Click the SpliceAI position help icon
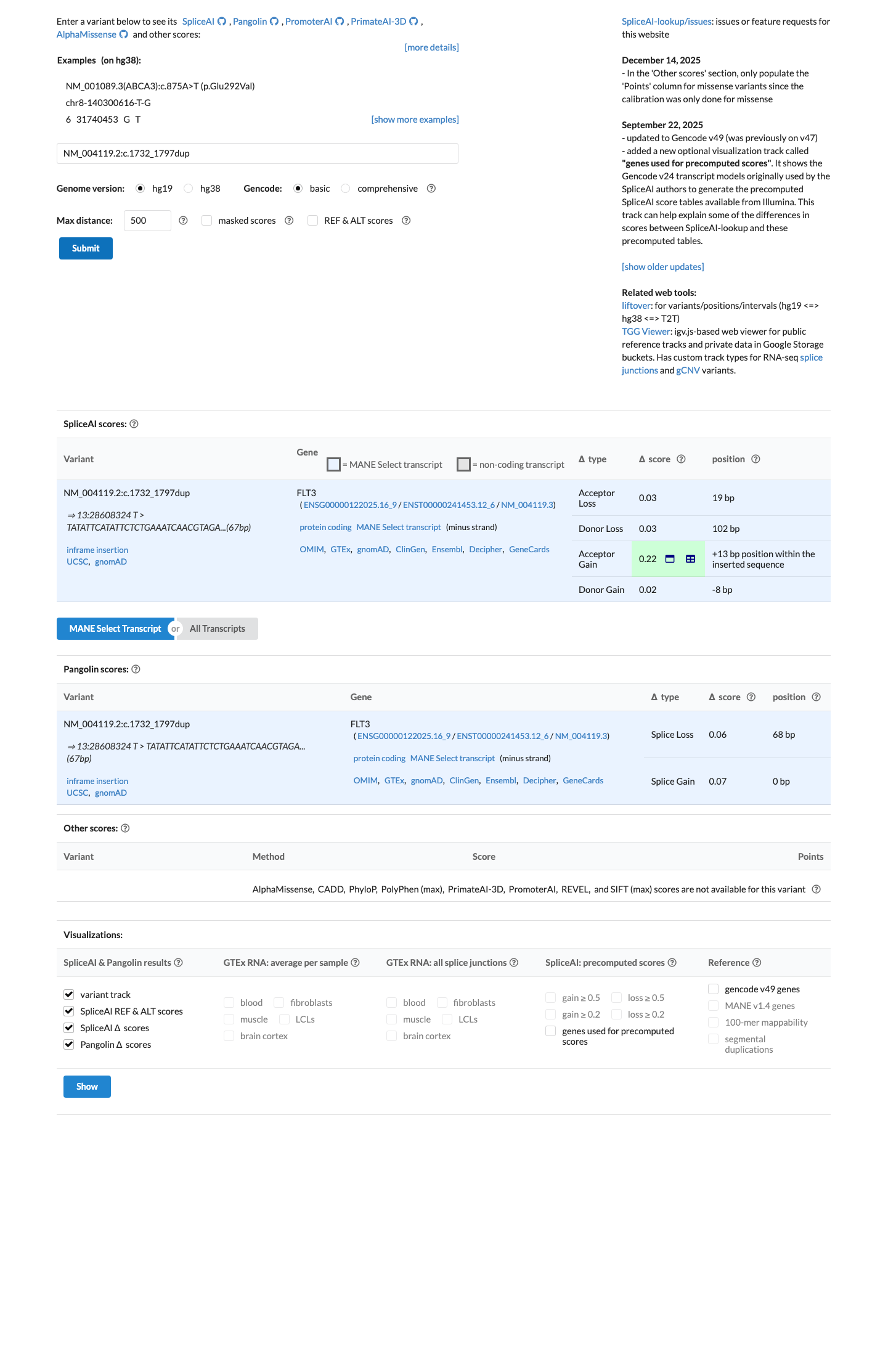 coord(755,459)
